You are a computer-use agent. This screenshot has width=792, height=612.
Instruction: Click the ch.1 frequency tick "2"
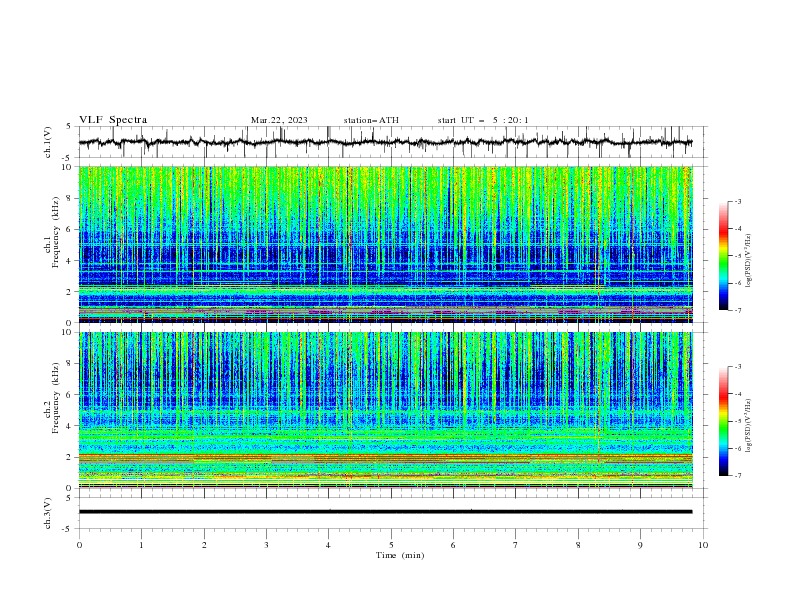(x=70, y=291)
